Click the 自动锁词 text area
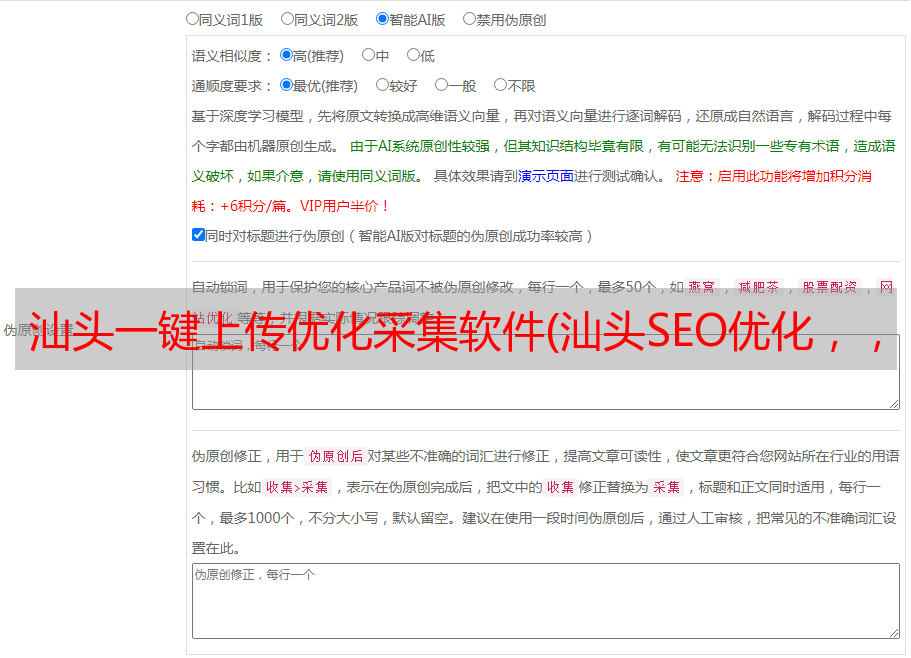The width and height of the screenshot is (911, 658). pos(546,372)
